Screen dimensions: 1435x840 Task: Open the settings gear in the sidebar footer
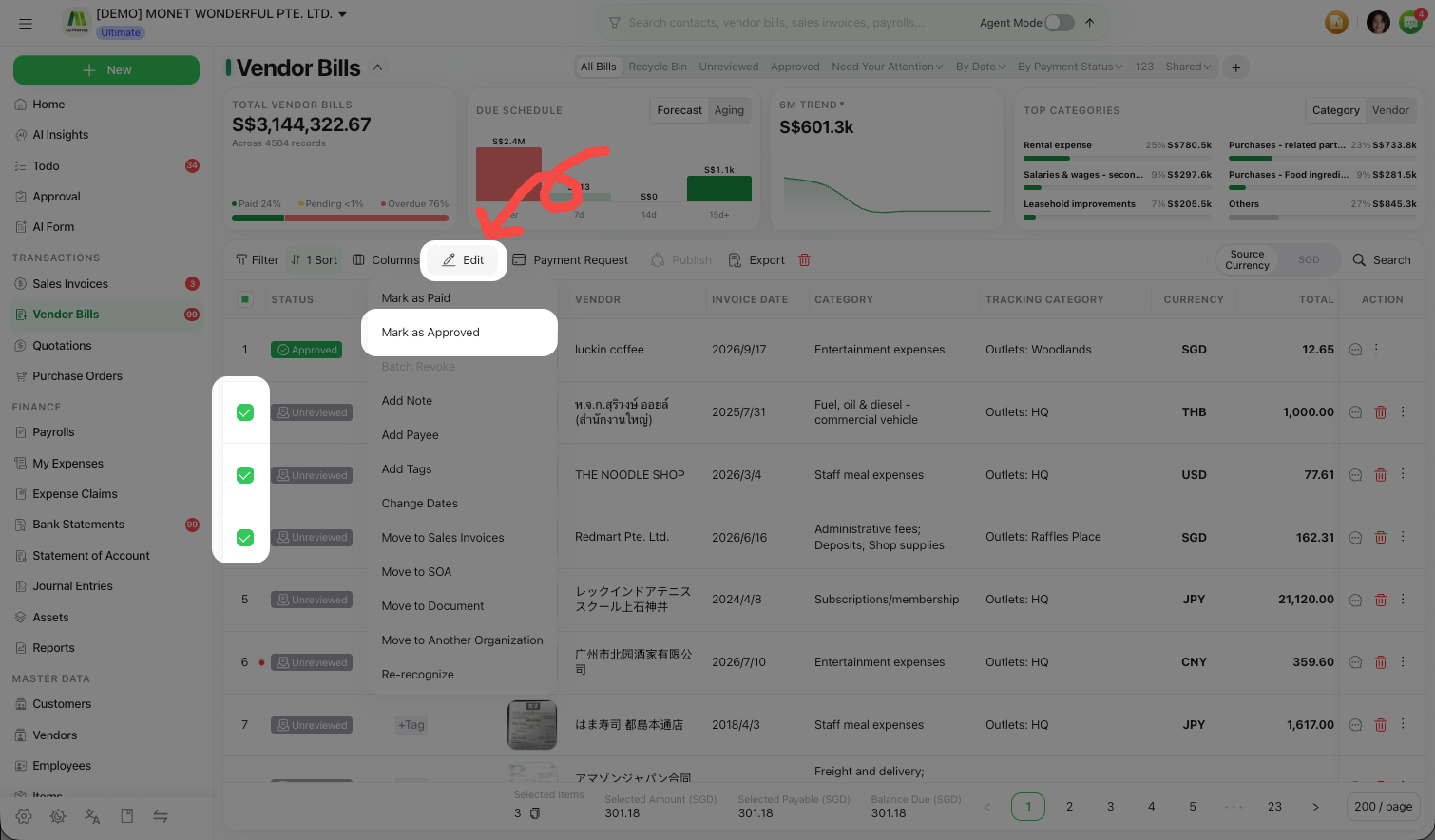click(24, 816)
